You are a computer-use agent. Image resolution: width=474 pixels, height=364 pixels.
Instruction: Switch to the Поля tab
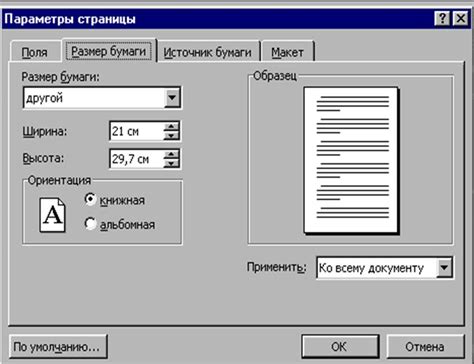(x=35, y=52)
